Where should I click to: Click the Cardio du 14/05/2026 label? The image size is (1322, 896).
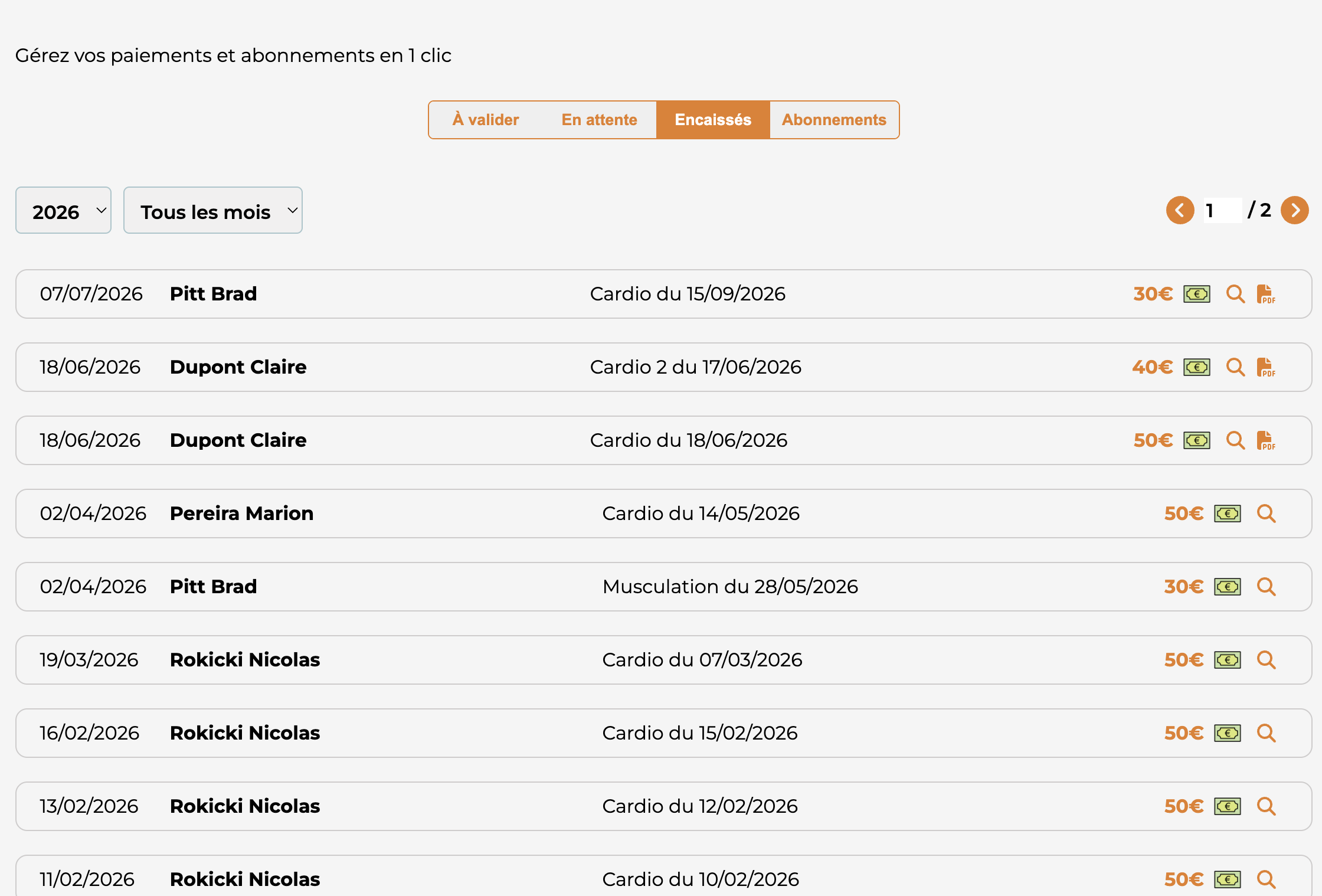(701, 514)
